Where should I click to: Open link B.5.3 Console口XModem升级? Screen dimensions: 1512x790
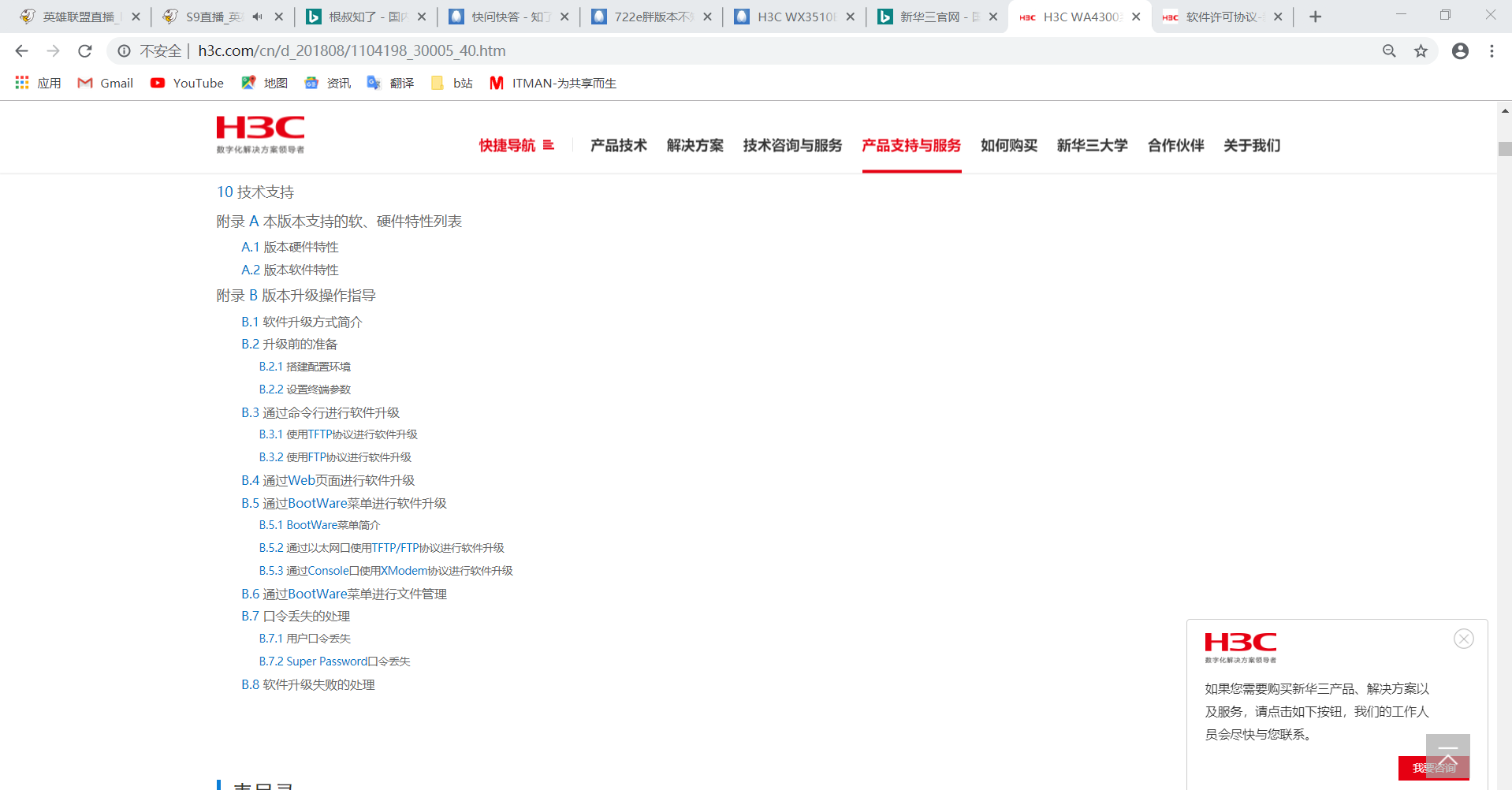386,571
